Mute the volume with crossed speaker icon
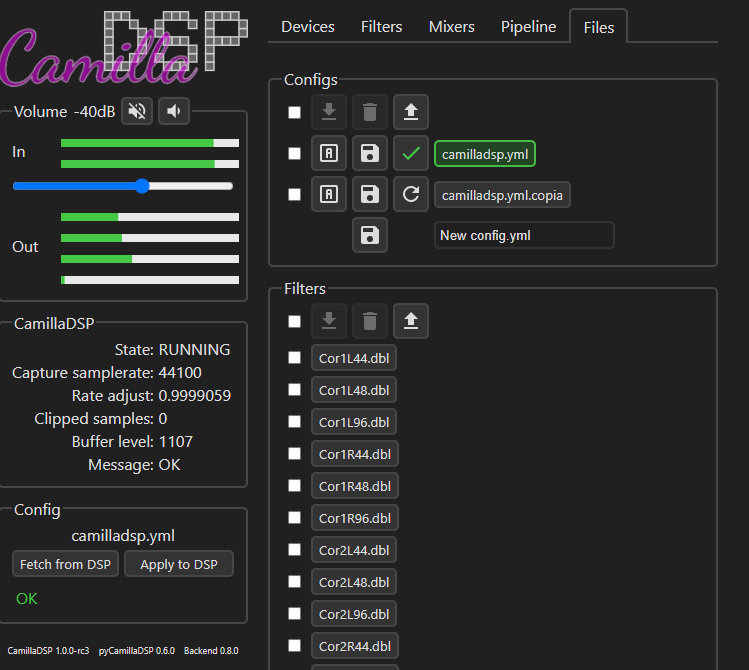Screen dimensions: 749x670 click(x=137, y=111)
